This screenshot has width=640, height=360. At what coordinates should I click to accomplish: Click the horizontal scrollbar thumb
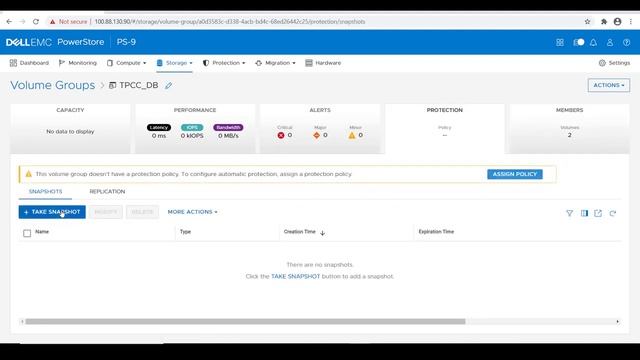click(245, 322)
